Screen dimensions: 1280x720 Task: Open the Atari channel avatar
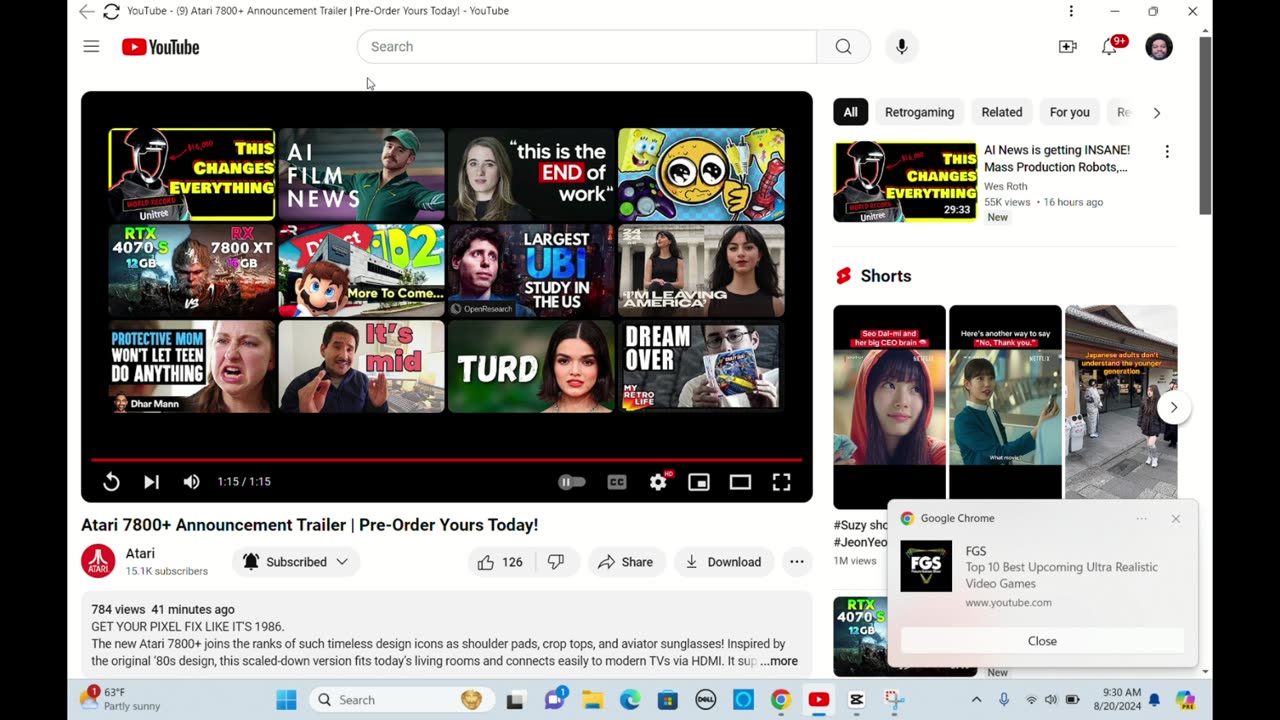tap(98, 561)
